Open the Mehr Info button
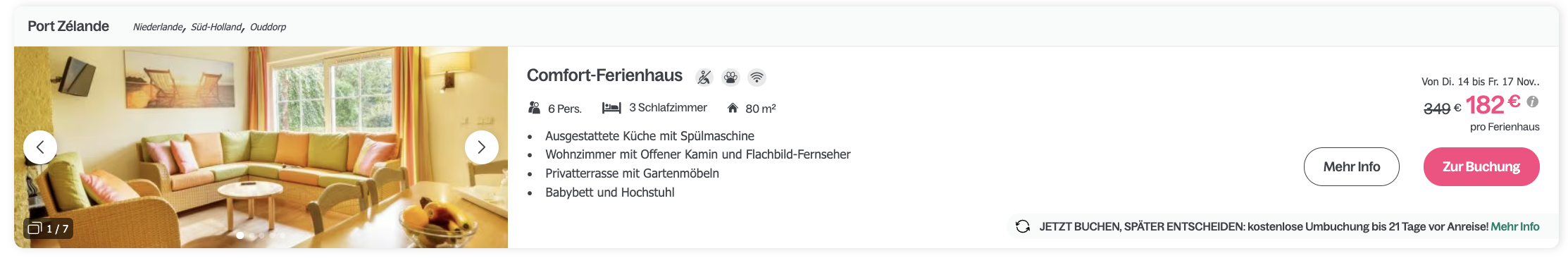 (x=1351, y=167)
